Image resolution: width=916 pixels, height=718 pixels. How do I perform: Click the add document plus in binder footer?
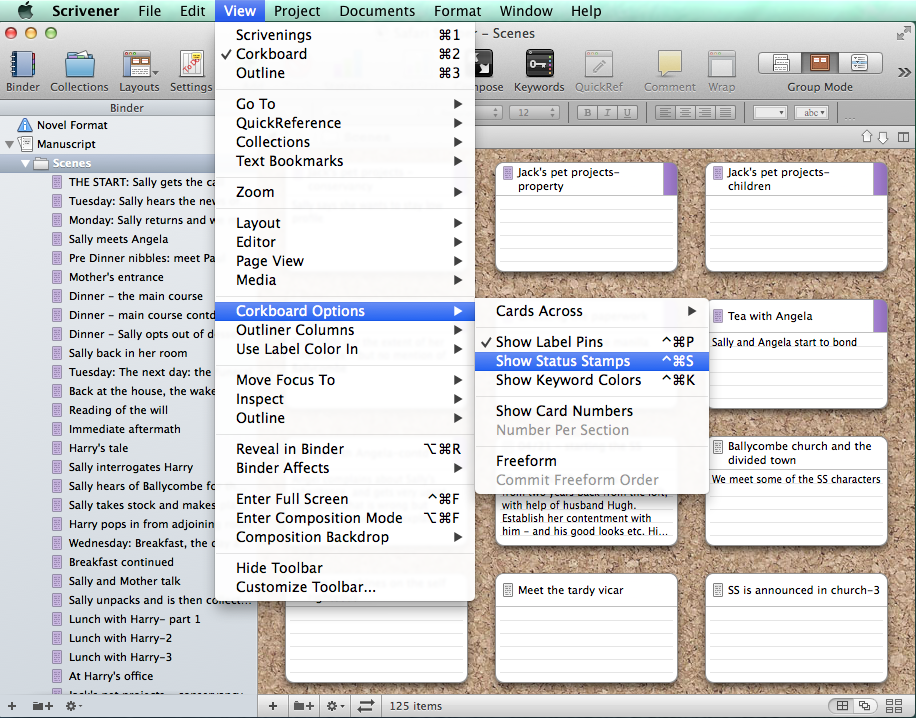[x=12, y=706]
